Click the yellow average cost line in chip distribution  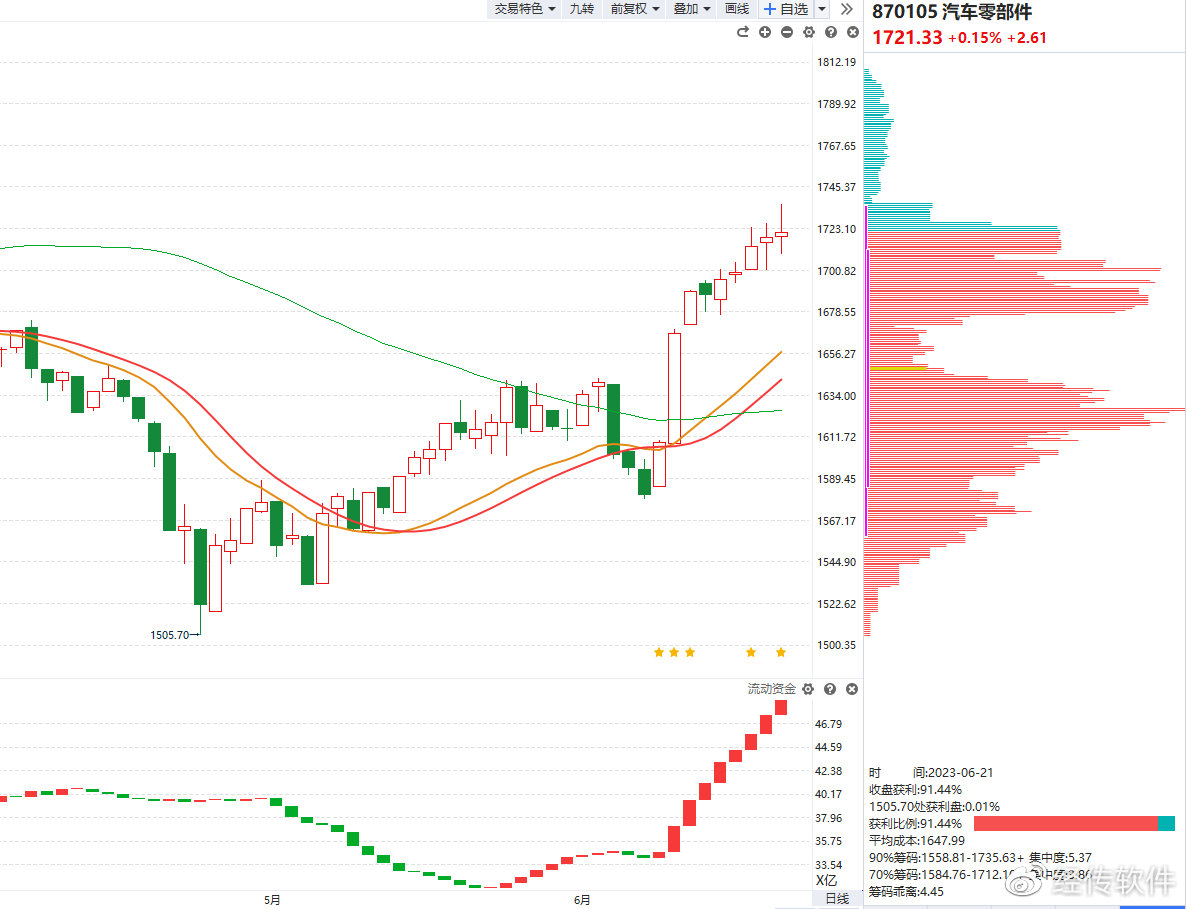pos(899,368)
